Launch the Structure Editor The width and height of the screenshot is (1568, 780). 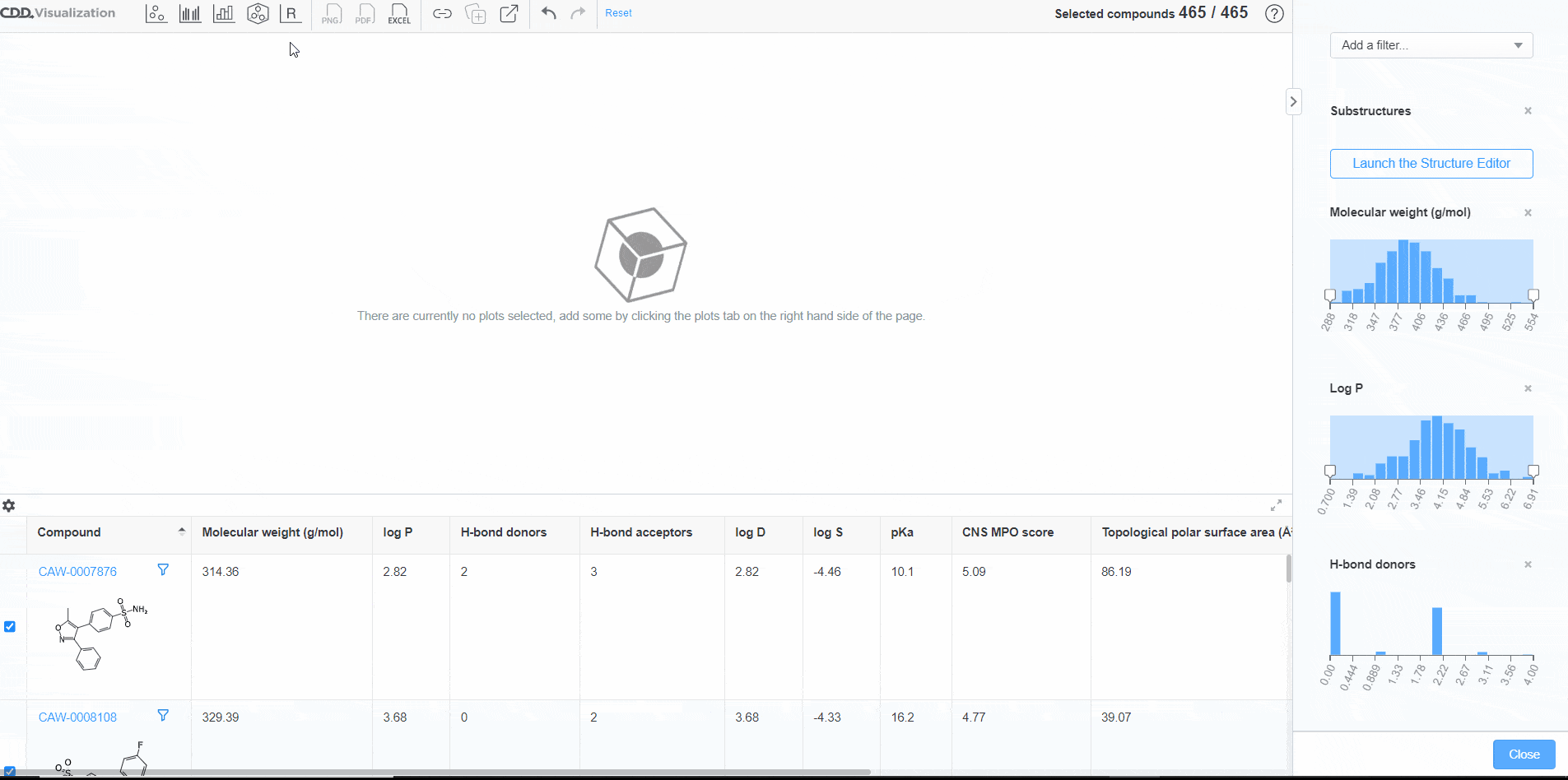coord(1431,164)
